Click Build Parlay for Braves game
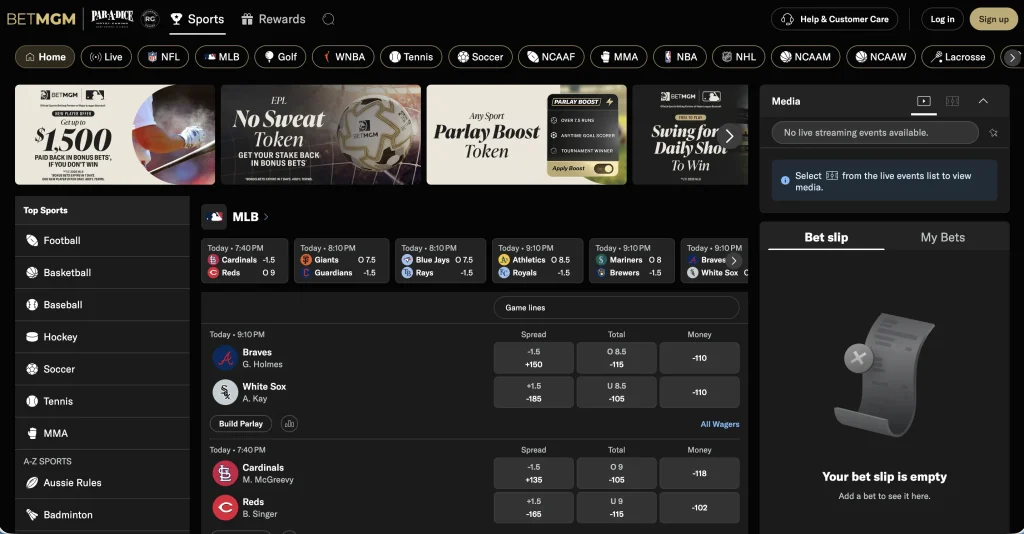 (241, 424)
